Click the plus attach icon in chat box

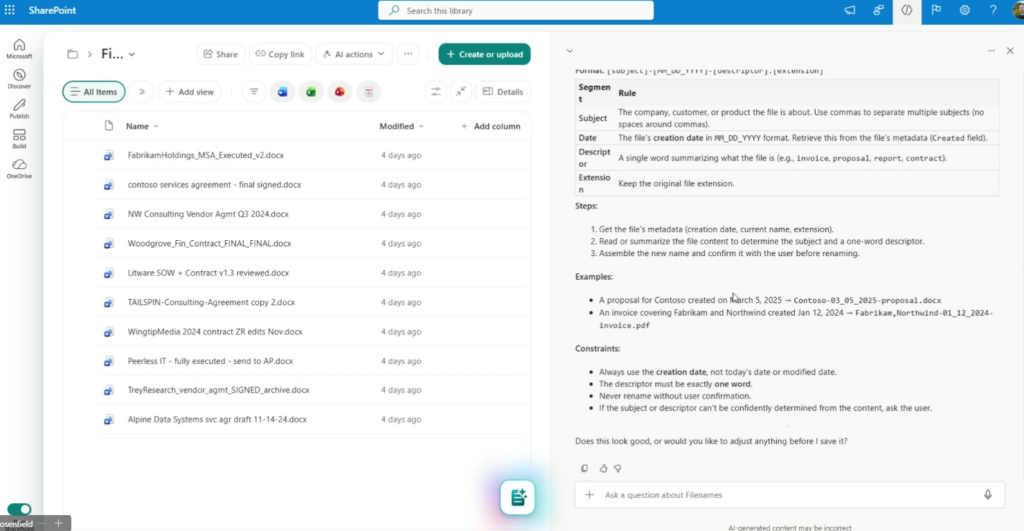[x=589, y=495]
